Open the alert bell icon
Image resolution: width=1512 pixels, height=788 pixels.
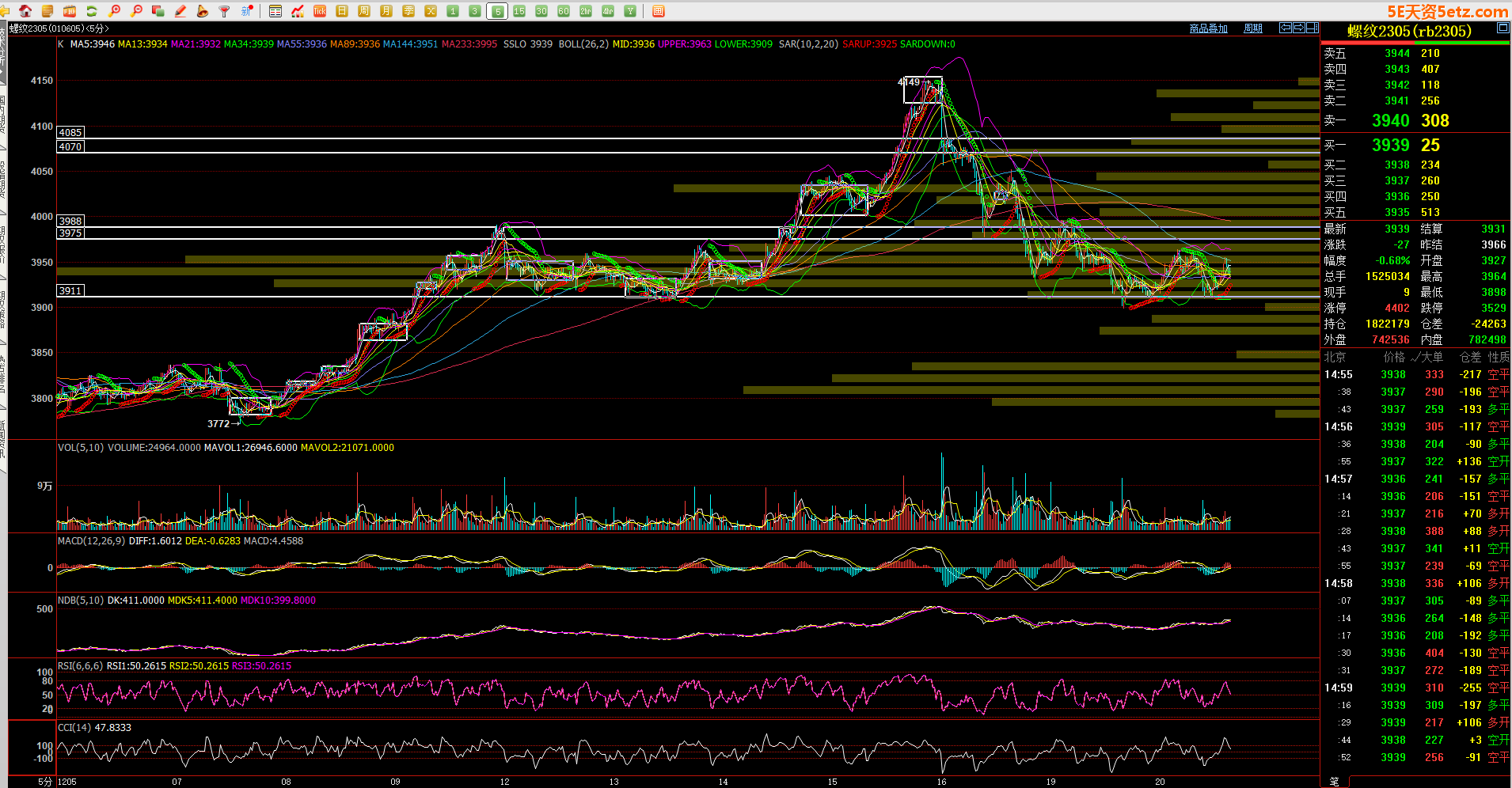(x=203, y=11)
